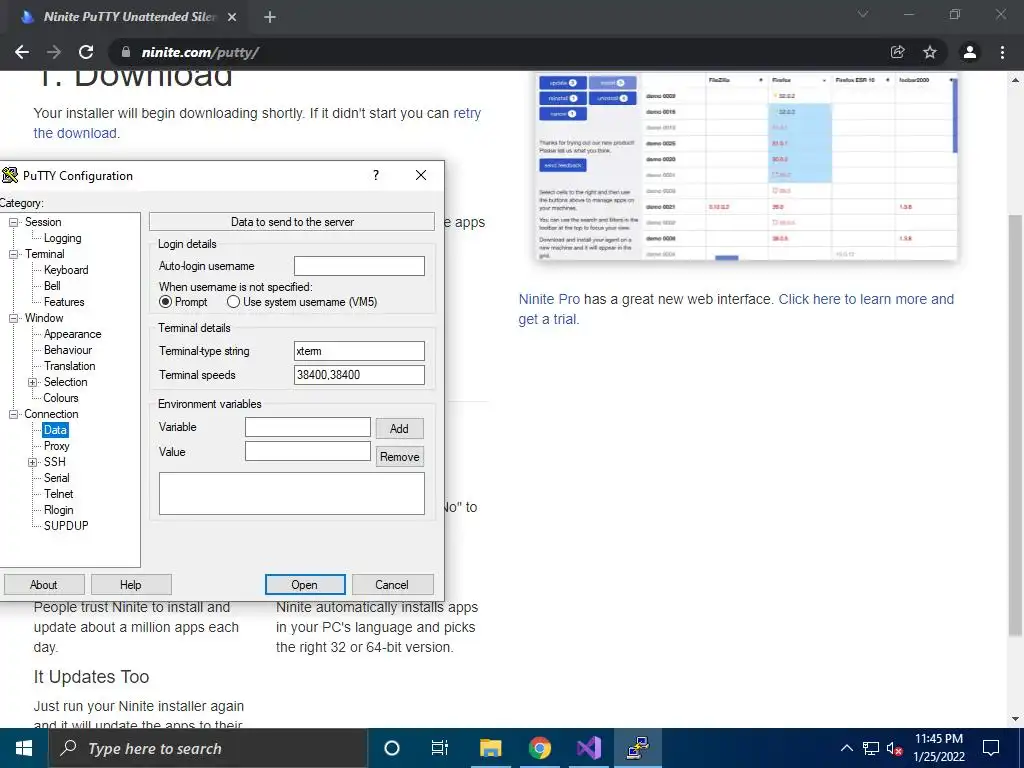Click the Cortana circle icon

pyautogui.click(x=392, y=748)
